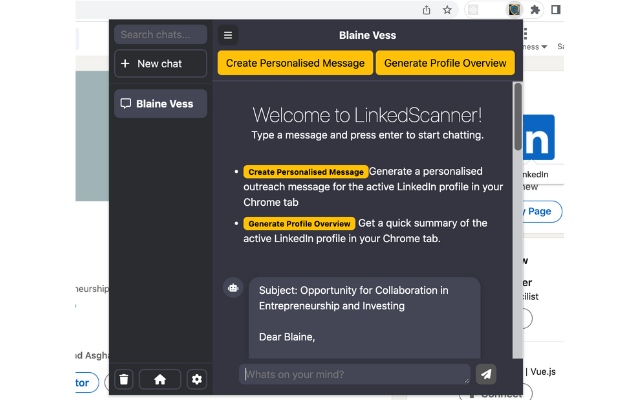640x400 pixels.
Task: Open the LinkedScanner extension icon in toolbar
Action: pyautogui.click(x=514, y=9)
